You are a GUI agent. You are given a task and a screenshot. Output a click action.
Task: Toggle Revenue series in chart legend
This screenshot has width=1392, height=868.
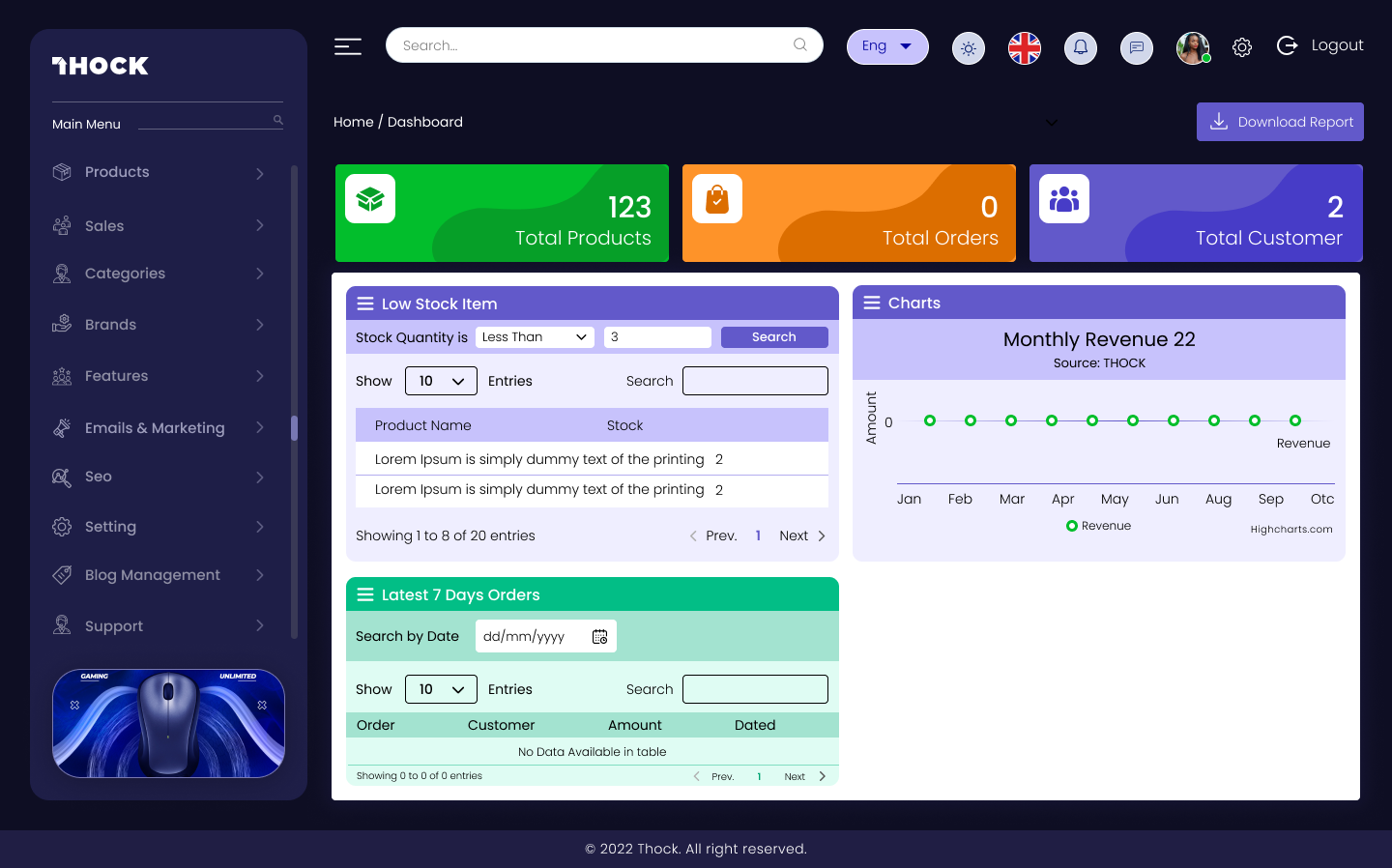coord(1098,526)
